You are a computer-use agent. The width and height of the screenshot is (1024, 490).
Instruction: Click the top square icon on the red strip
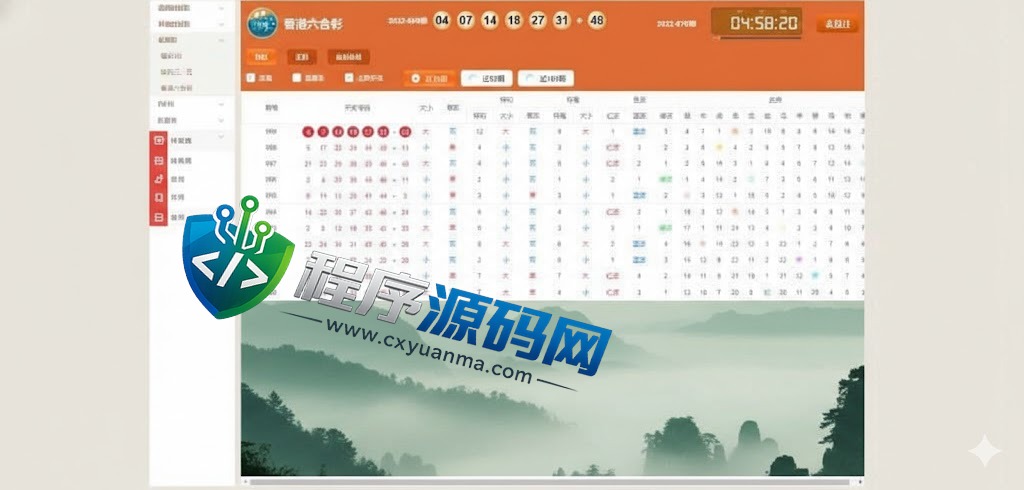[159, 140]
